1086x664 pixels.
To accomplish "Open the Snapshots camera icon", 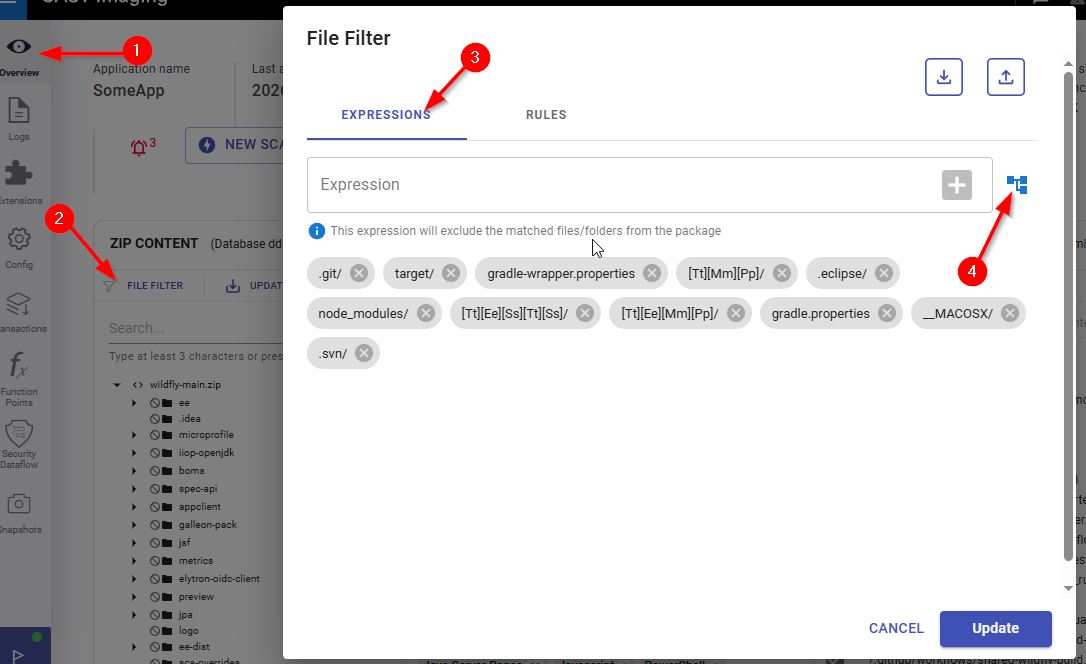I will [x=19, y=505].
